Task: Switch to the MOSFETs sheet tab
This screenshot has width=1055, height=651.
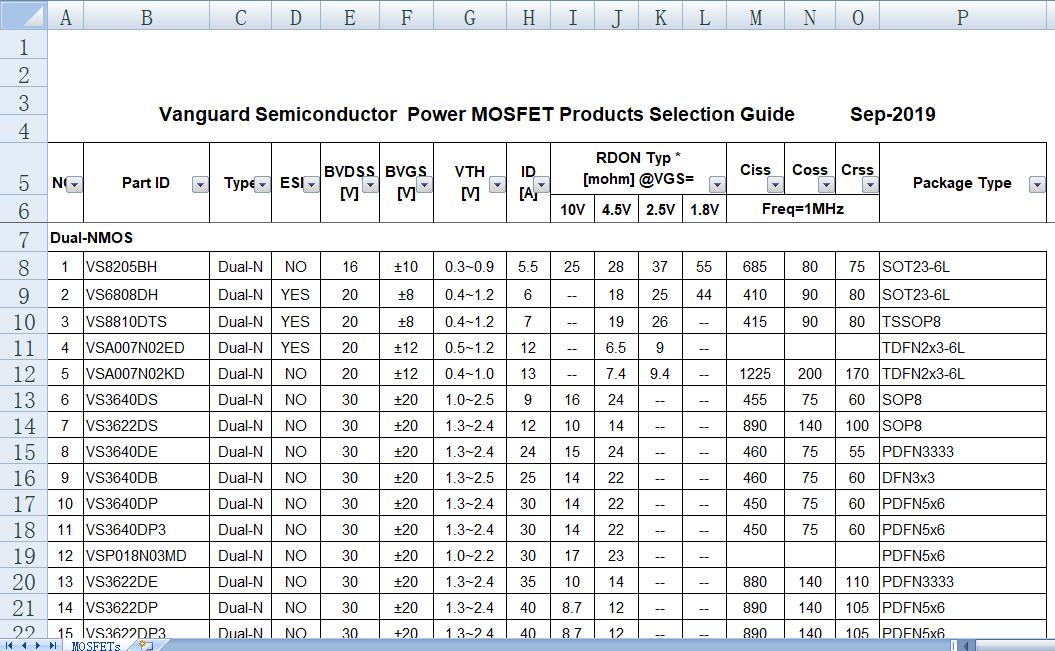Action: coord(96,646)
